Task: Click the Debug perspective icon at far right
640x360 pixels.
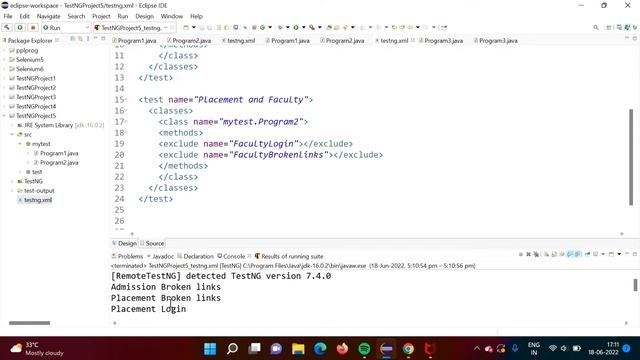Action: tap(635, 27)
